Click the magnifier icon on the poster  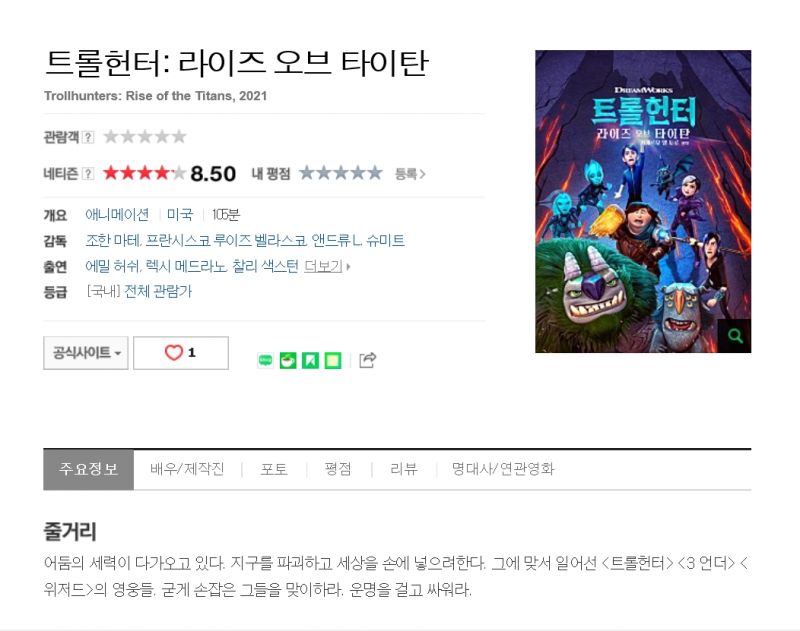coord(734,336)
